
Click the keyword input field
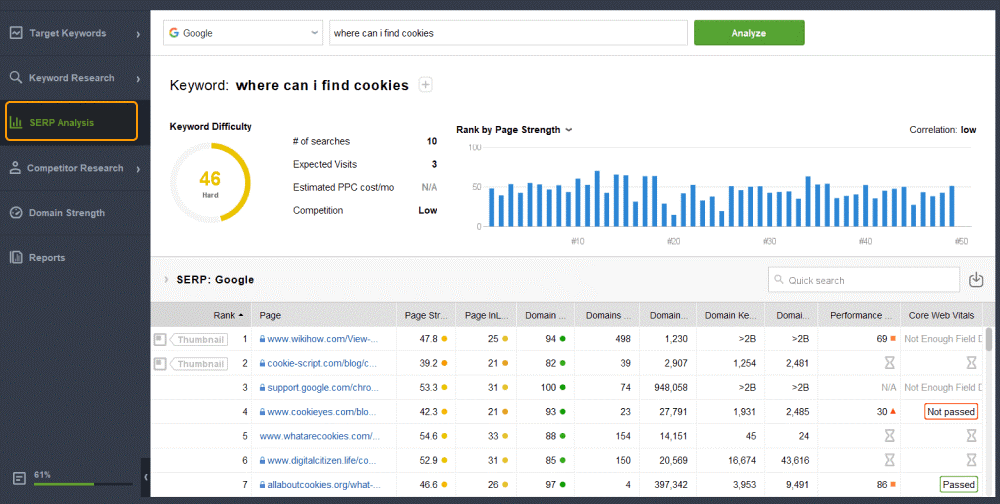coord(508,33)
